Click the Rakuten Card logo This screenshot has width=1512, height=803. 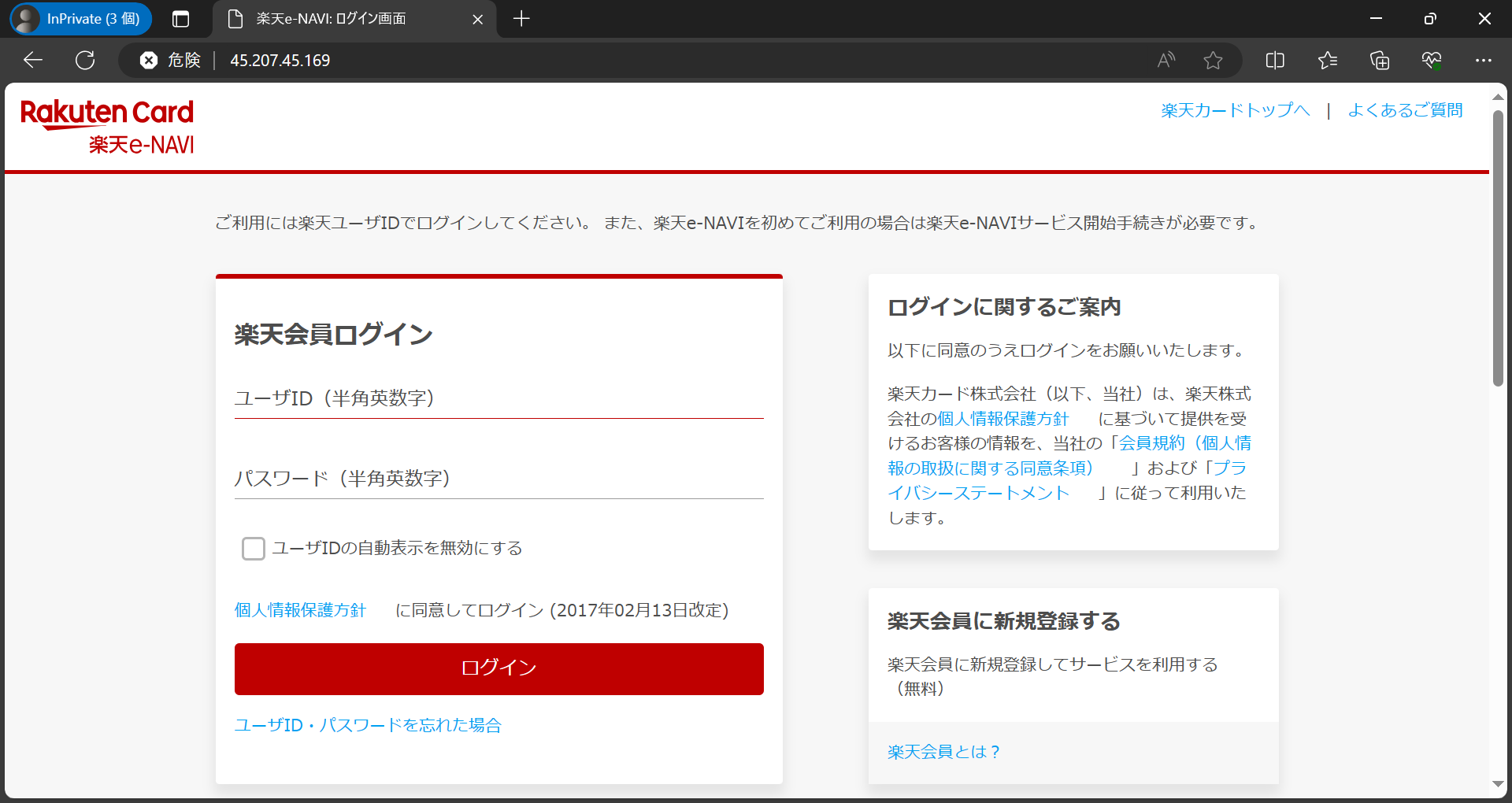pyautogui.click(x=107, y=126)
